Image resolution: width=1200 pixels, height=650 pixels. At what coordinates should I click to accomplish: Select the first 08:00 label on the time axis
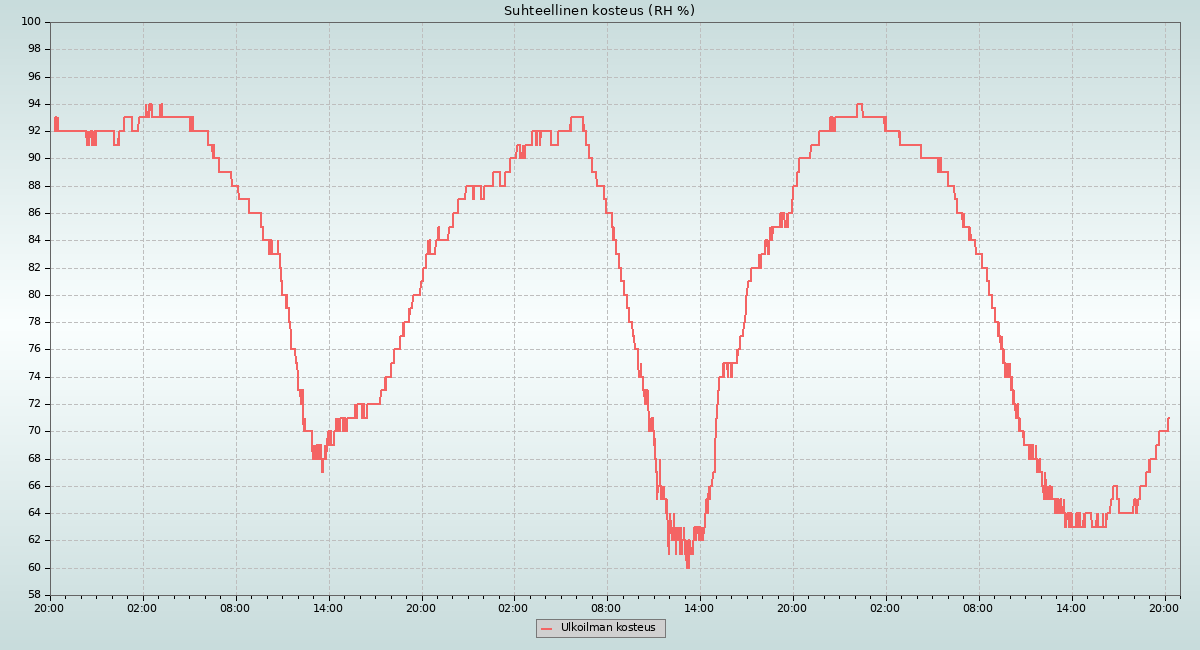click(x=235, y=607)
